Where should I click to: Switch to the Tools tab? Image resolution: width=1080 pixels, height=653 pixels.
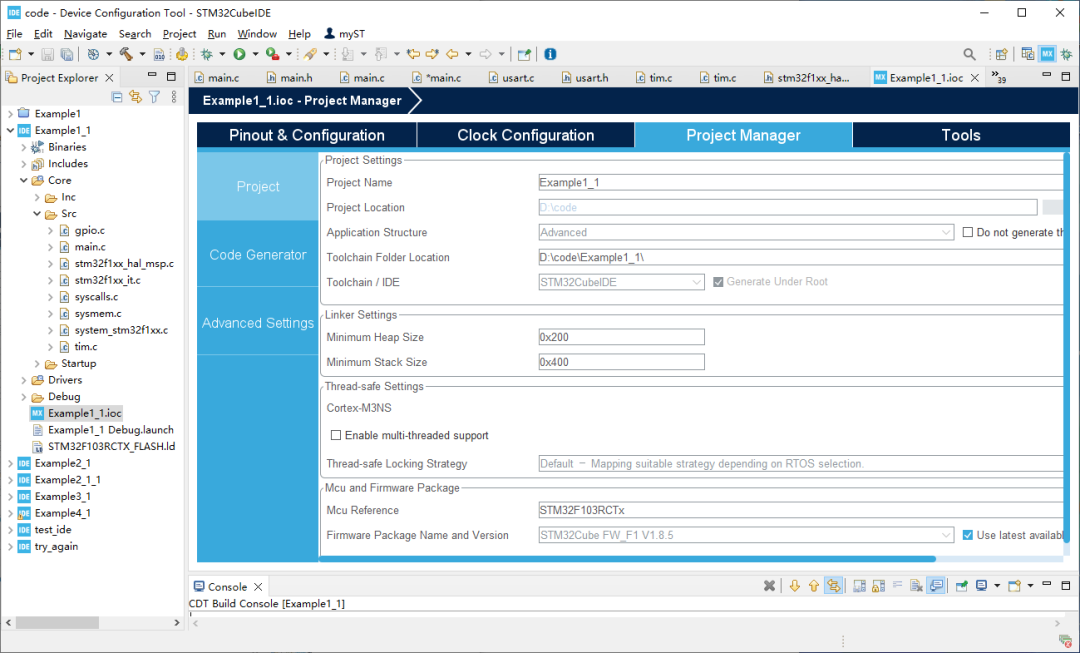[x=961, y=135]
